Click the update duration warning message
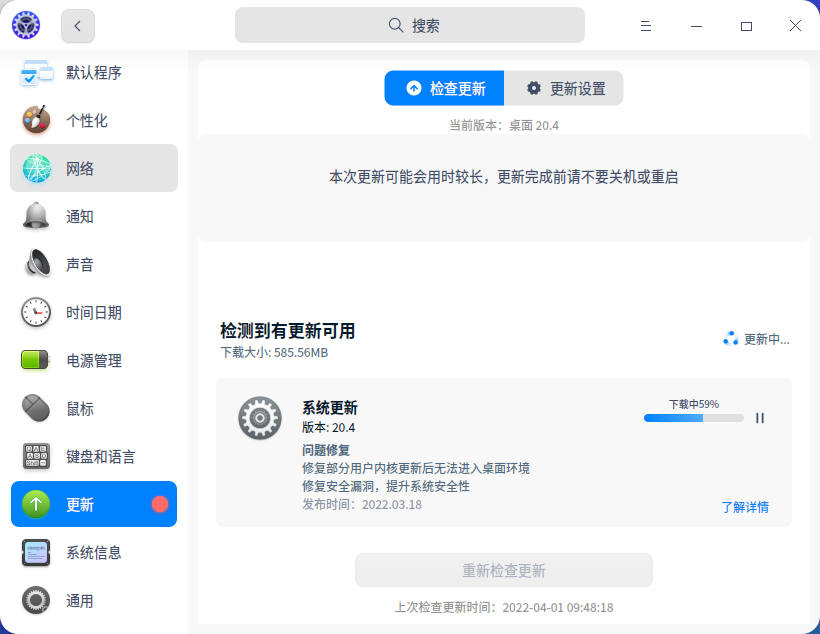820x634 pixels. 504,177
